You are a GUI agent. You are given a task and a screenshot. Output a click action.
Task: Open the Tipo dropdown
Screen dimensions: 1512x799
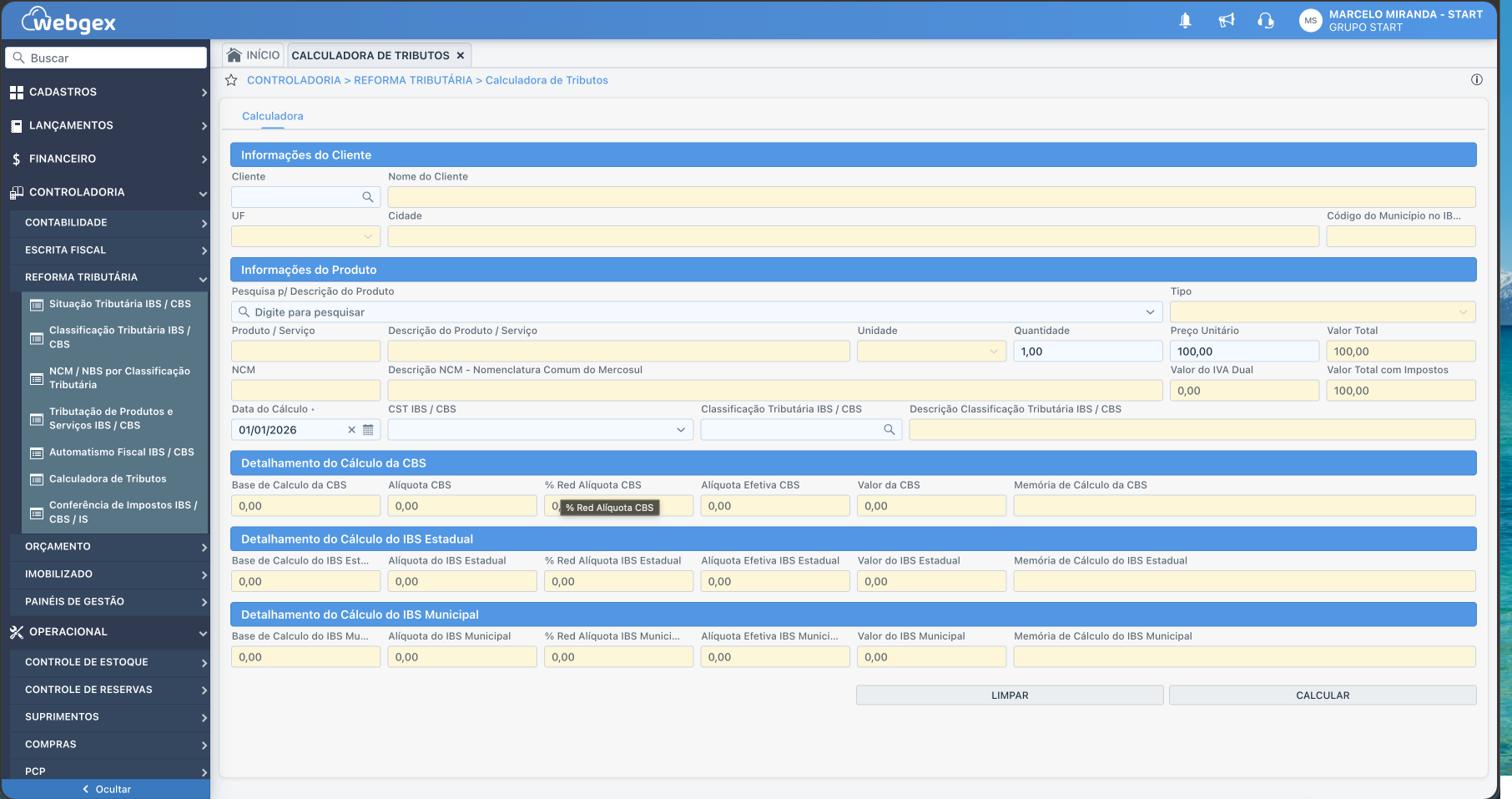tap(1323, 312)
